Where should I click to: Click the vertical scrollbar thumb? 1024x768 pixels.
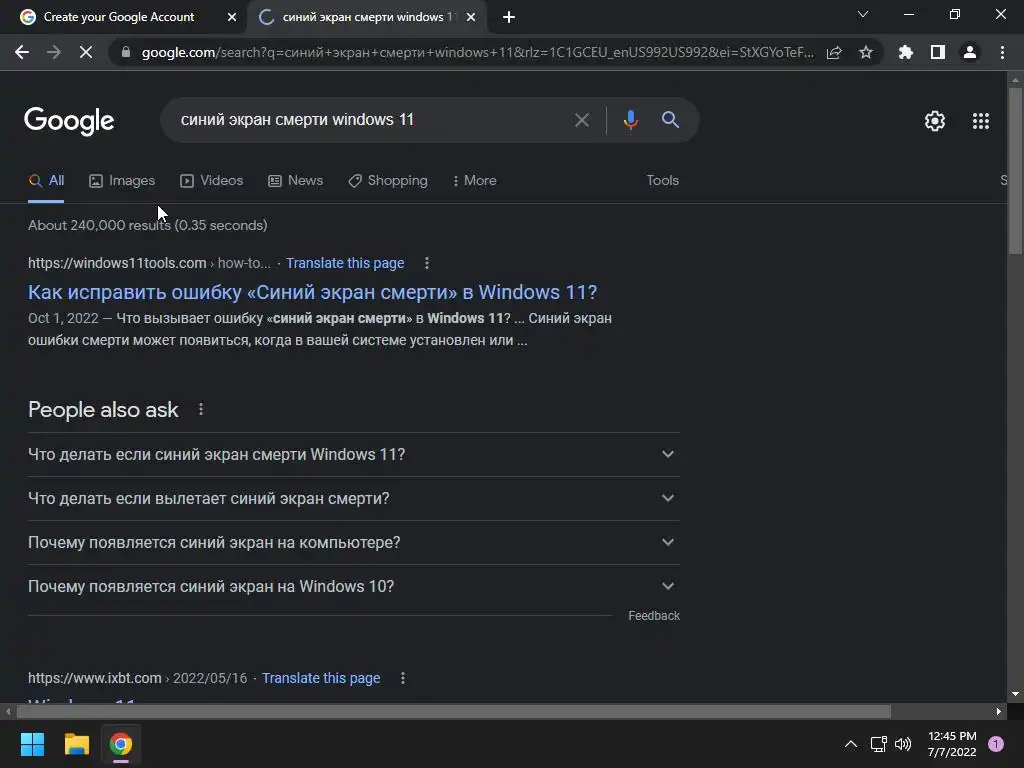1015,171
